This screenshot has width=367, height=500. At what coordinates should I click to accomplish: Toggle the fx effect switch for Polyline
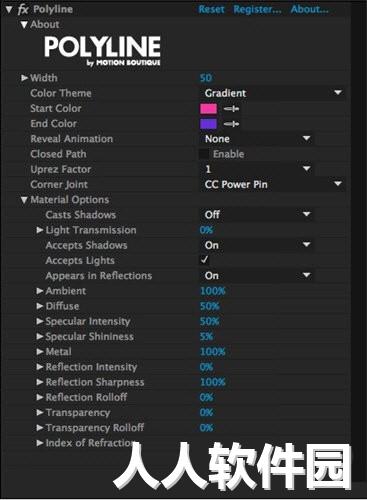click(23, 9)
